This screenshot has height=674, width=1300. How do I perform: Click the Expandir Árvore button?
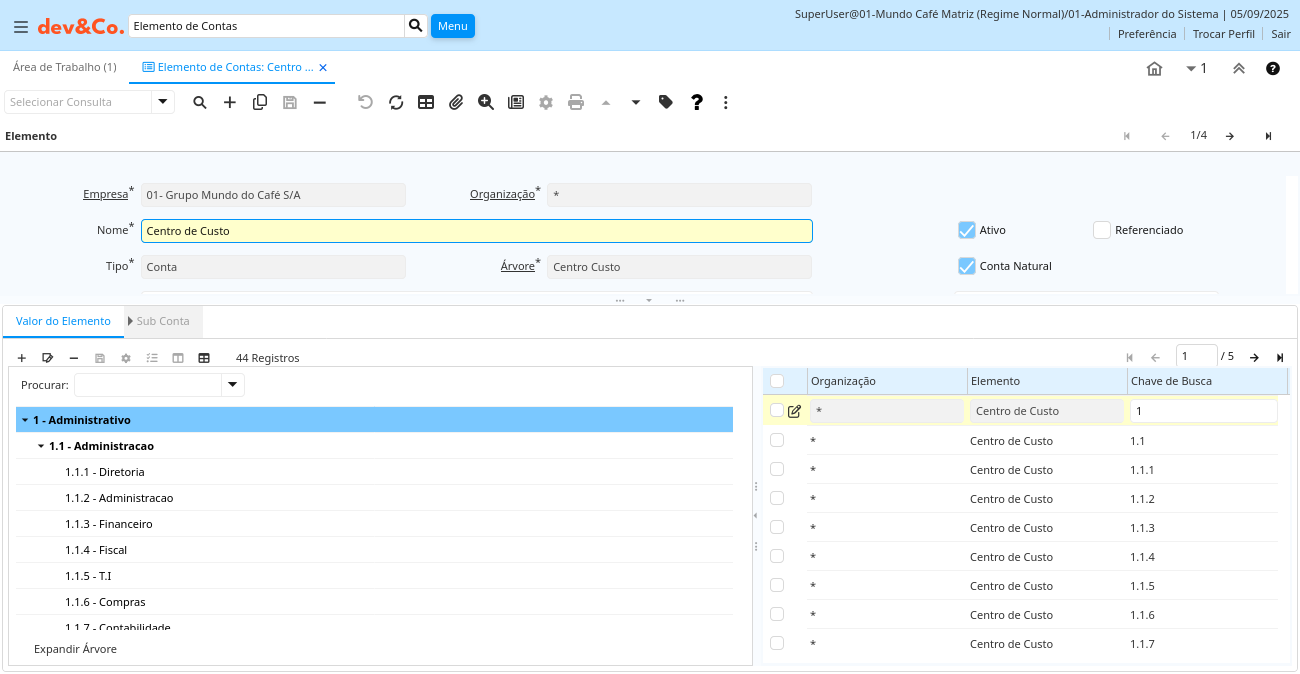tap(75, 649)
